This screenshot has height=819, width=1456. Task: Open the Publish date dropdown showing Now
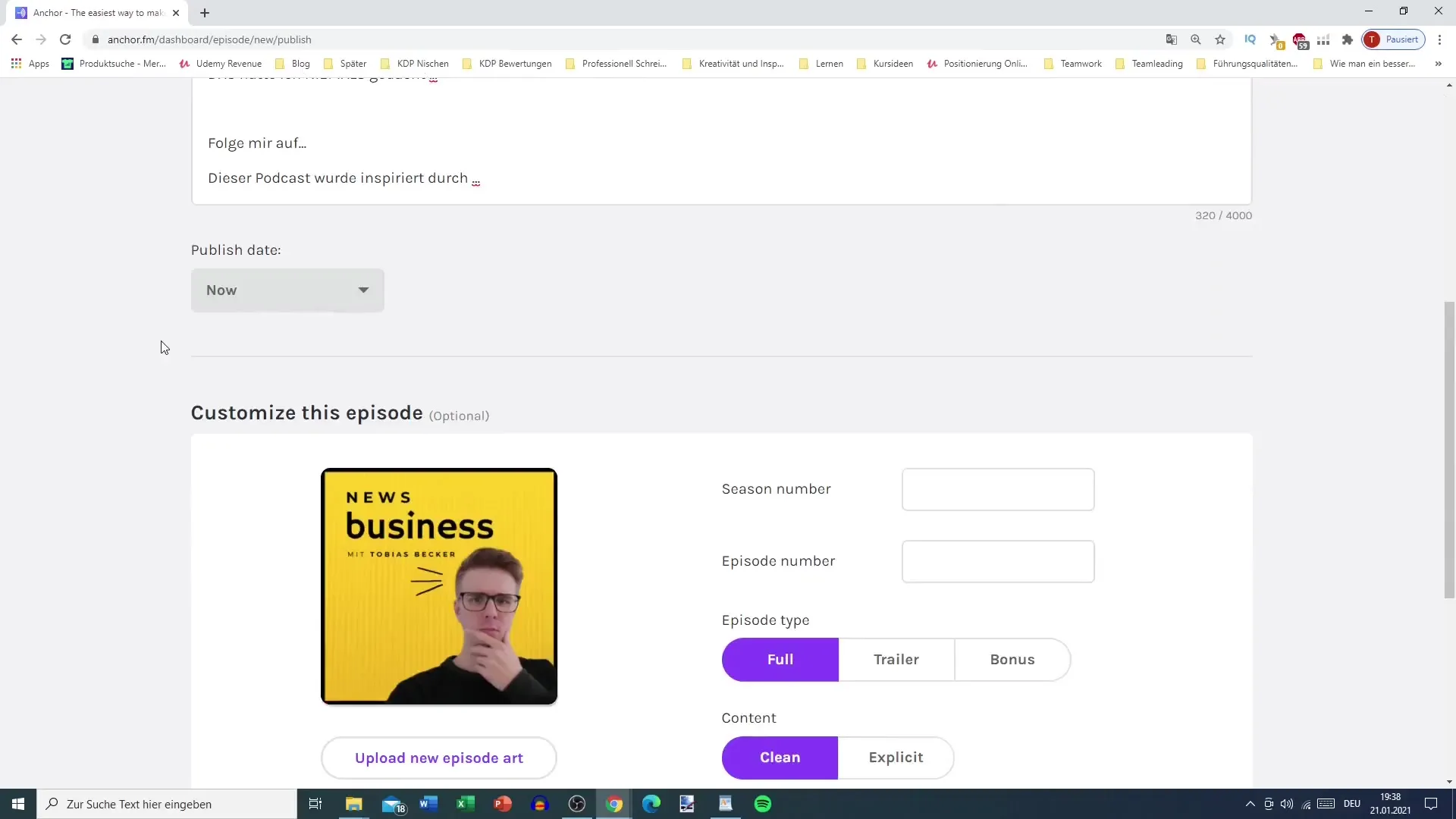click(x=287, y=290)
